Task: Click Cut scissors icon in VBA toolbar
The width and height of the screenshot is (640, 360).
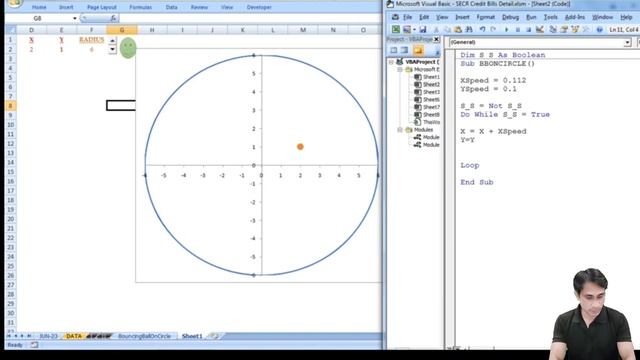Action: point(436,30)
